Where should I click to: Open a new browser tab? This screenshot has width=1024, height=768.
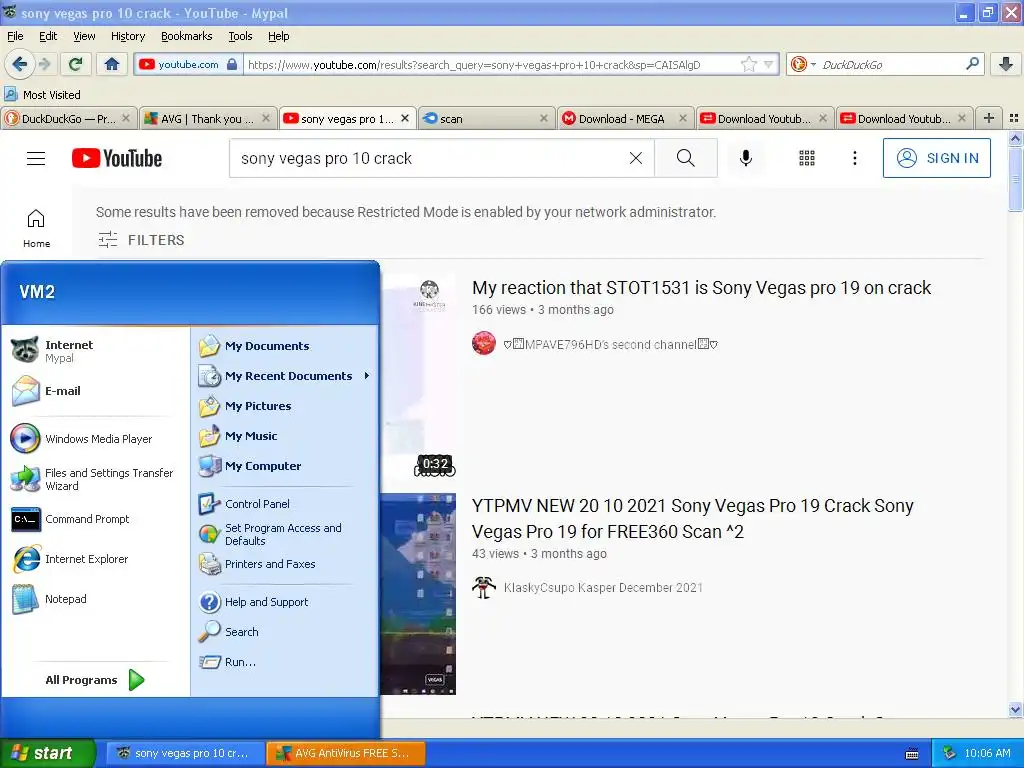(989, 118)
